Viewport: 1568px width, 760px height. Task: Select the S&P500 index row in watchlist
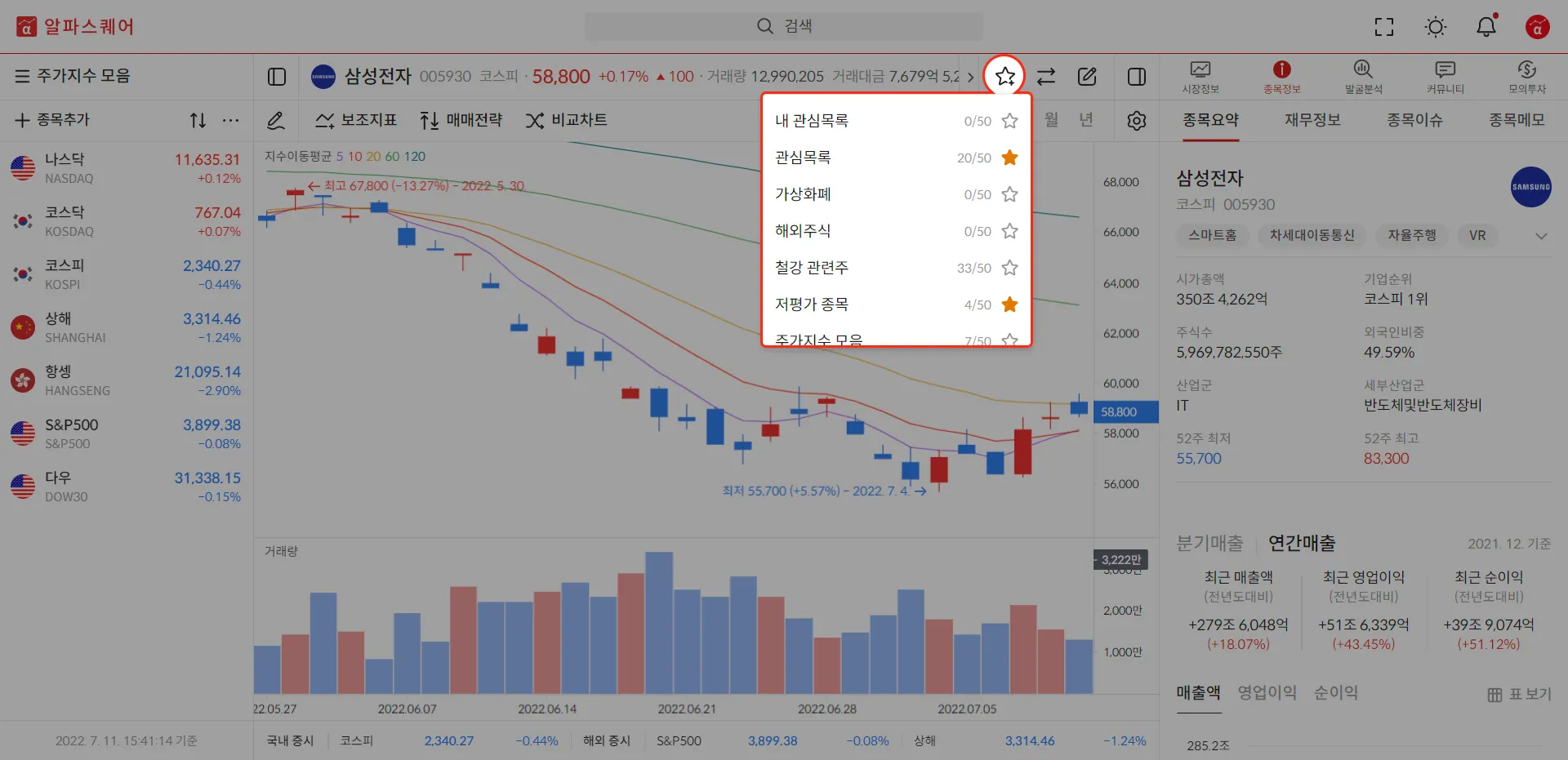[x=127, y=433]
